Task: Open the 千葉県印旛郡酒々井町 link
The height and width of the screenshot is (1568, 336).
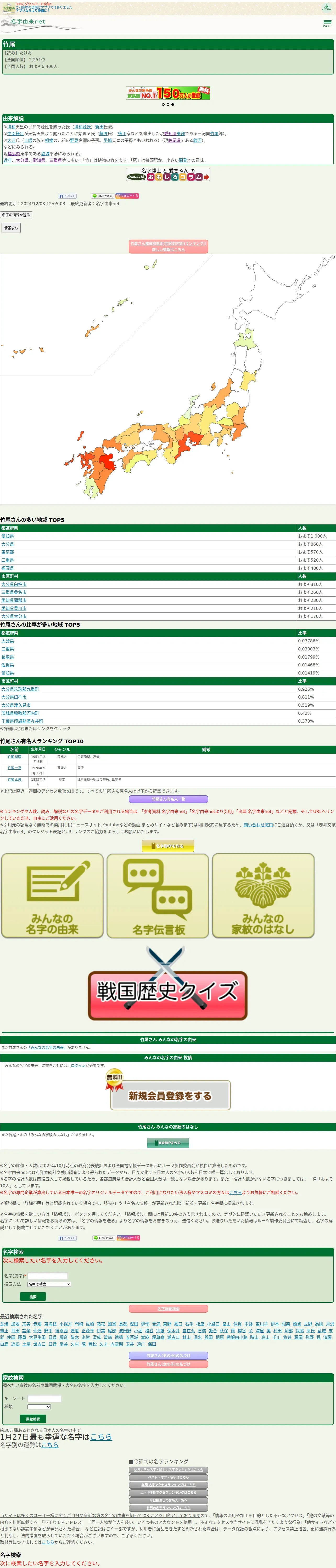Action: pyautogui.click(x=22, y=721)
